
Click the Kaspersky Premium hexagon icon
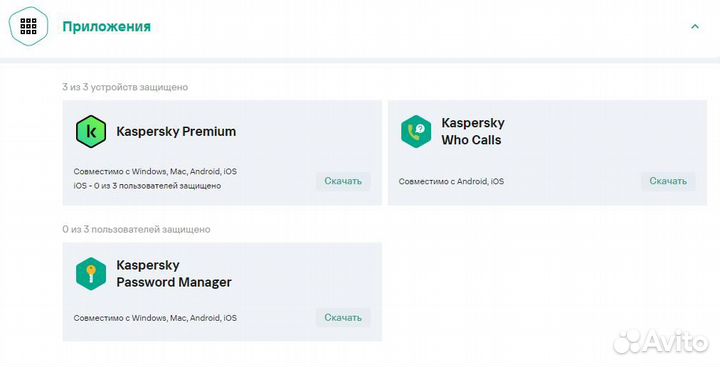(x=91, y=131)
